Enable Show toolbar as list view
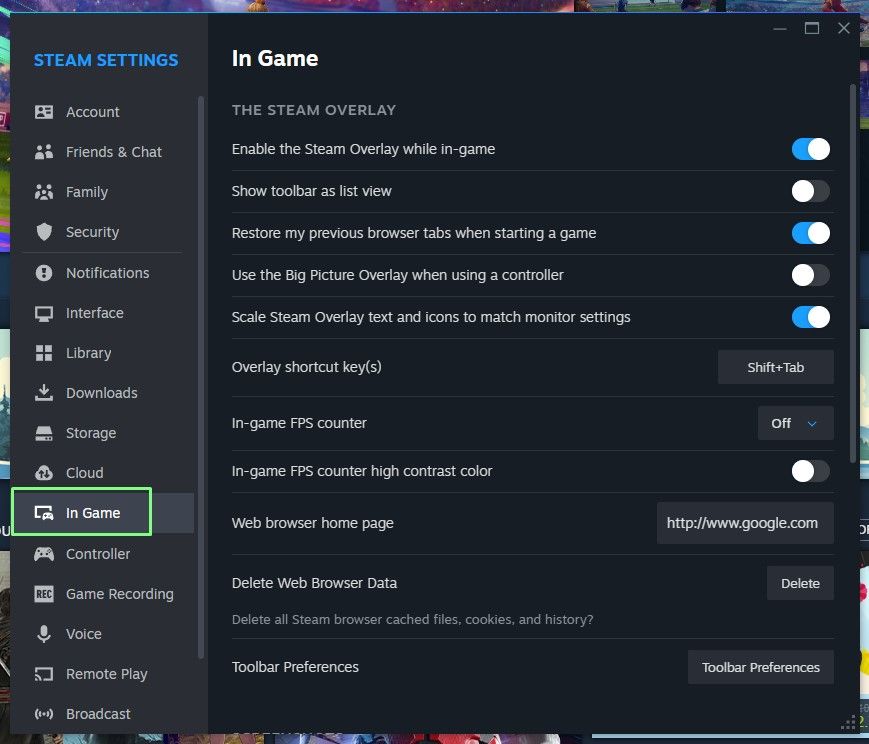The height and width of the screenshot is (744, 869). coord(810,190)
